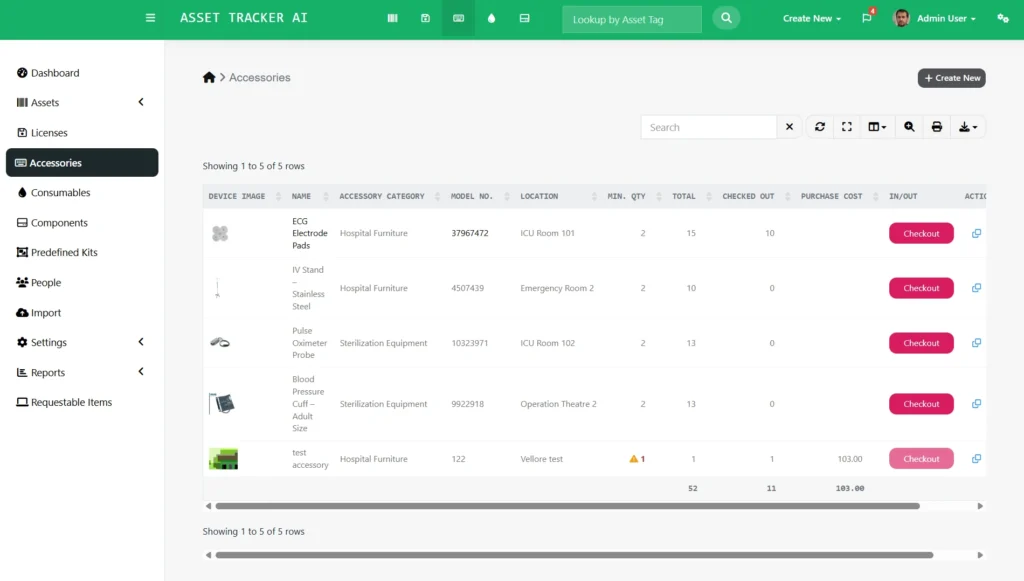The height and width of the screenshot is (581, 1024).
Task: Click the admin settings gears icon
Action: click(1002, 18)
